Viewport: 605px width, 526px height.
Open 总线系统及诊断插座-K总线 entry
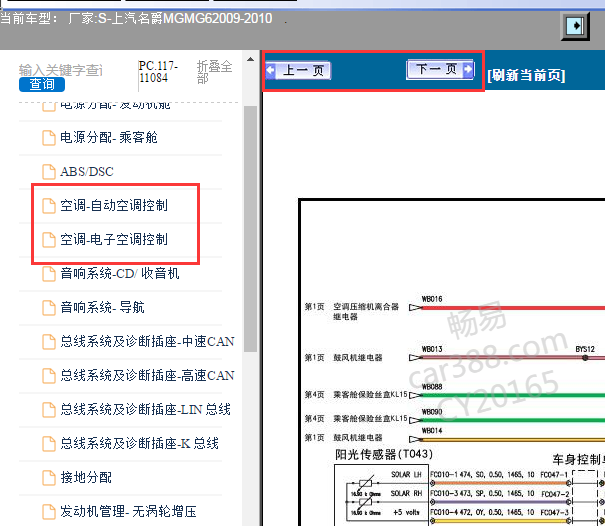point(139,443)
